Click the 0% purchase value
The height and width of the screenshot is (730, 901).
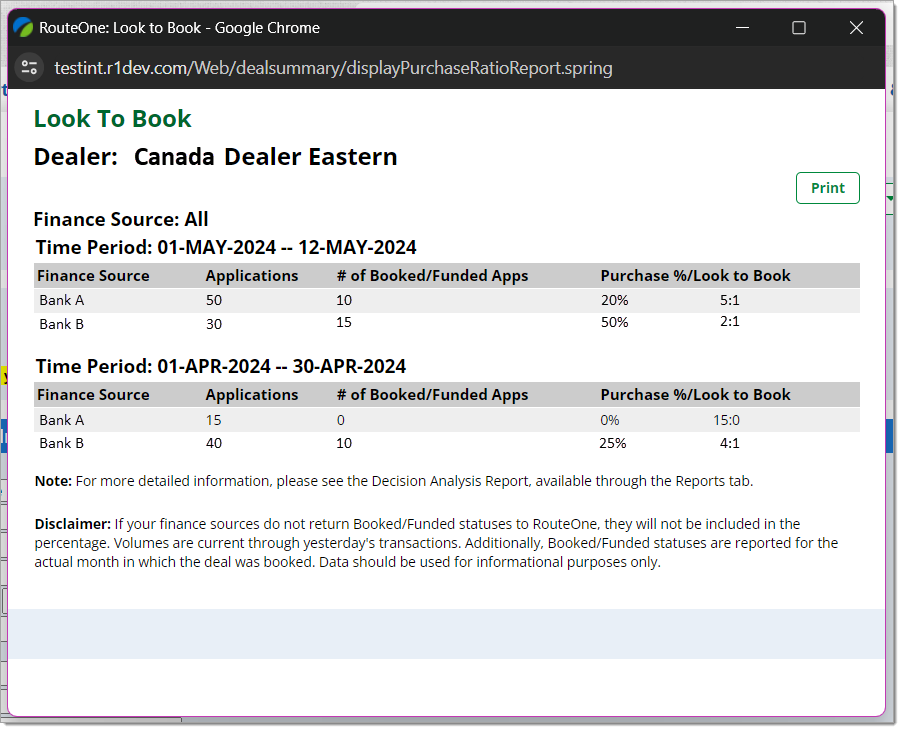(x=610, y=420)
